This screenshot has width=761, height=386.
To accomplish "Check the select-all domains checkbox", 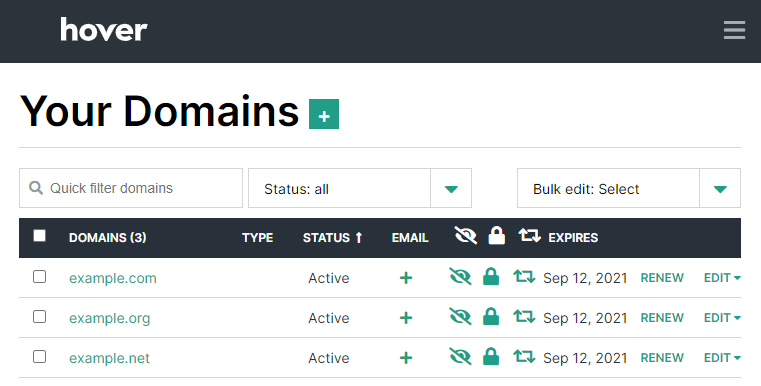I will coord(39,235).
